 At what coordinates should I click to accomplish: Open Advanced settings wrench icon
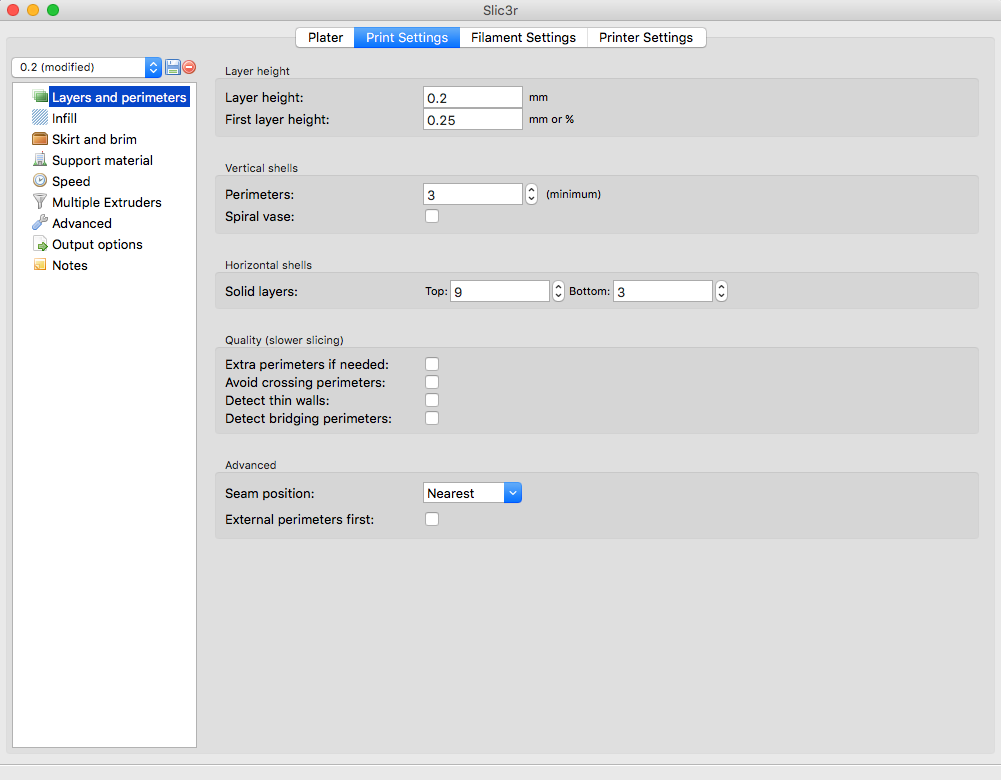[40, 223]
